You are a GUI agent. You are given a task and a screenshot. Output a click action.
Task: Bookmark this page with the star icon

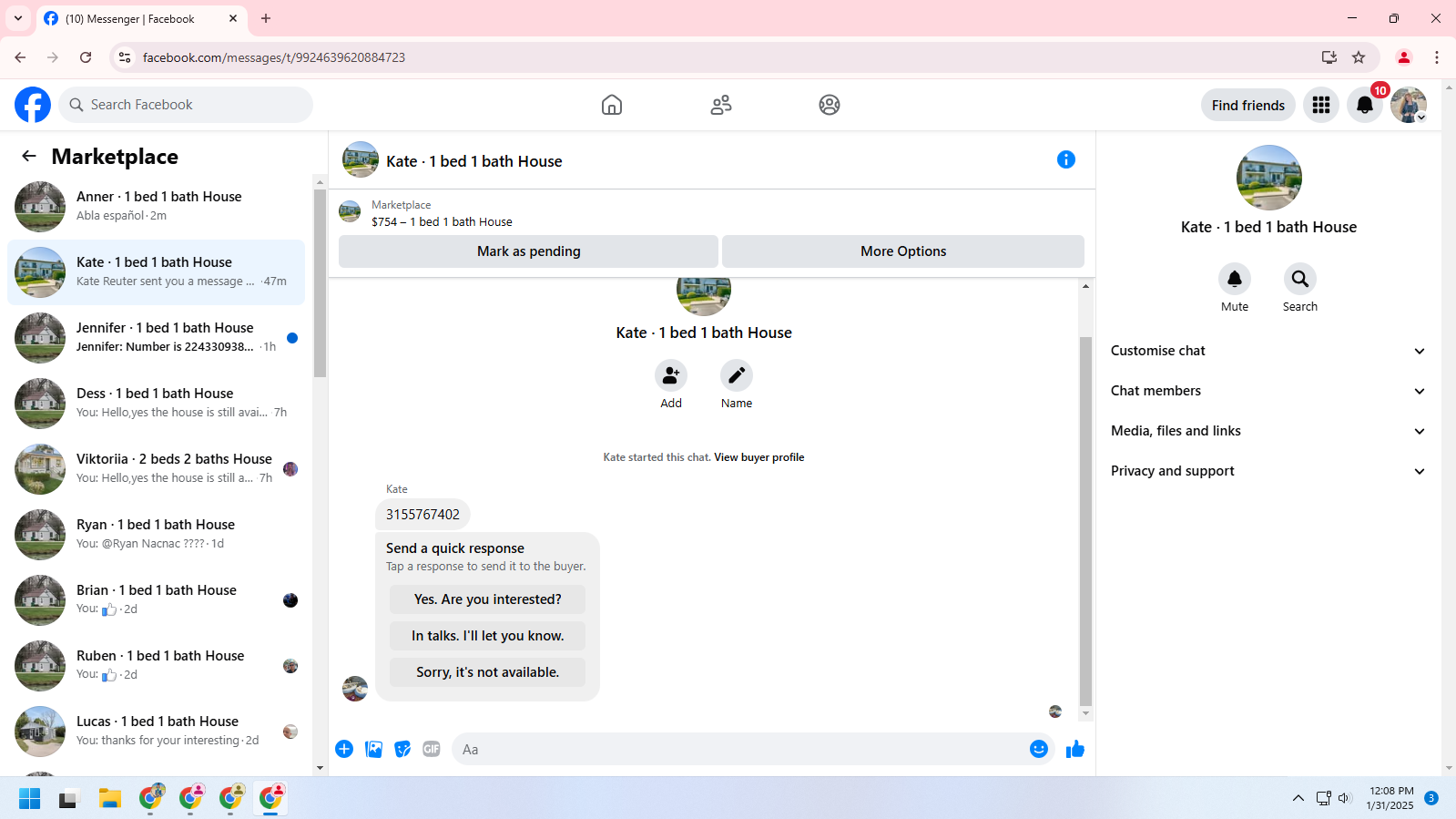coord(1359,57)
